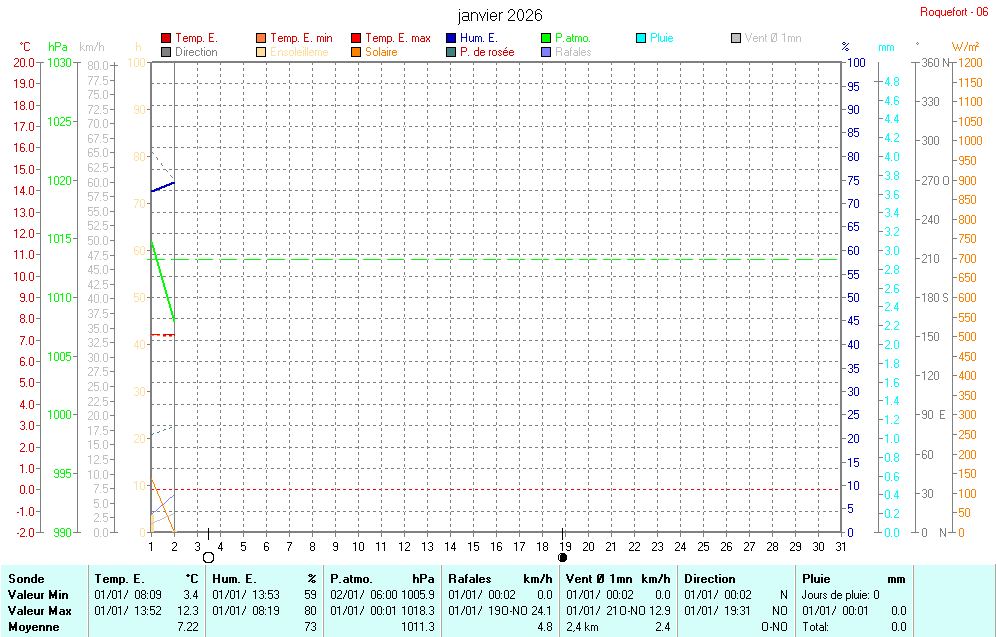Click the dark red Temp. E. legend square
This screenshot has width=996, height=637.
[x=166, y=38]
